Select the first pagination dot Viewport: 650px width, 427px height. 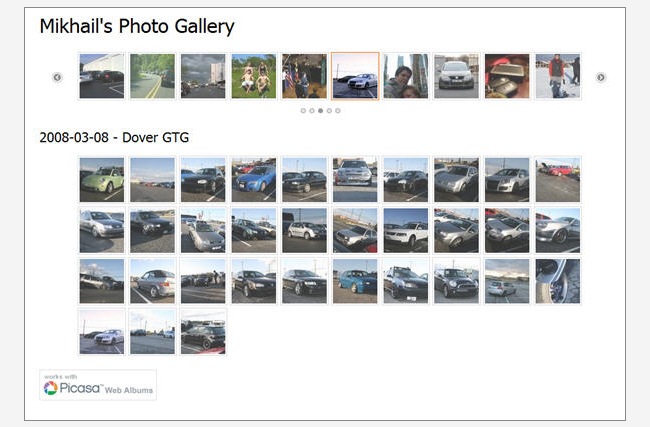coord(303,111)
